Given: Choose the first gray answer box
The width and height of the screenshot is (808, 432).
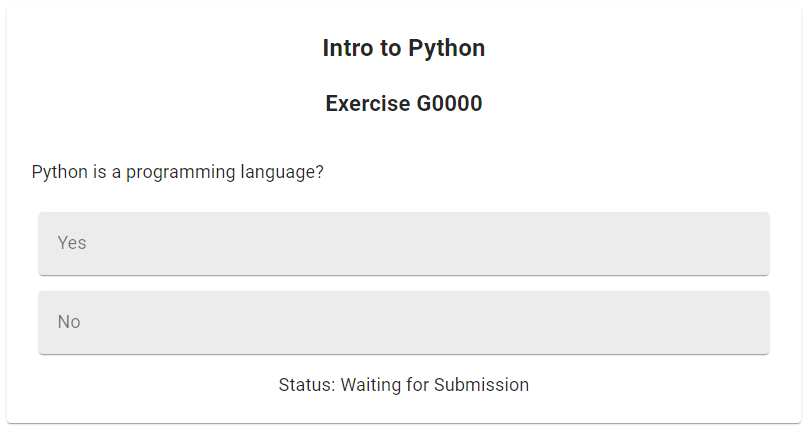Looking at the screenshot, I should (403, 243).
